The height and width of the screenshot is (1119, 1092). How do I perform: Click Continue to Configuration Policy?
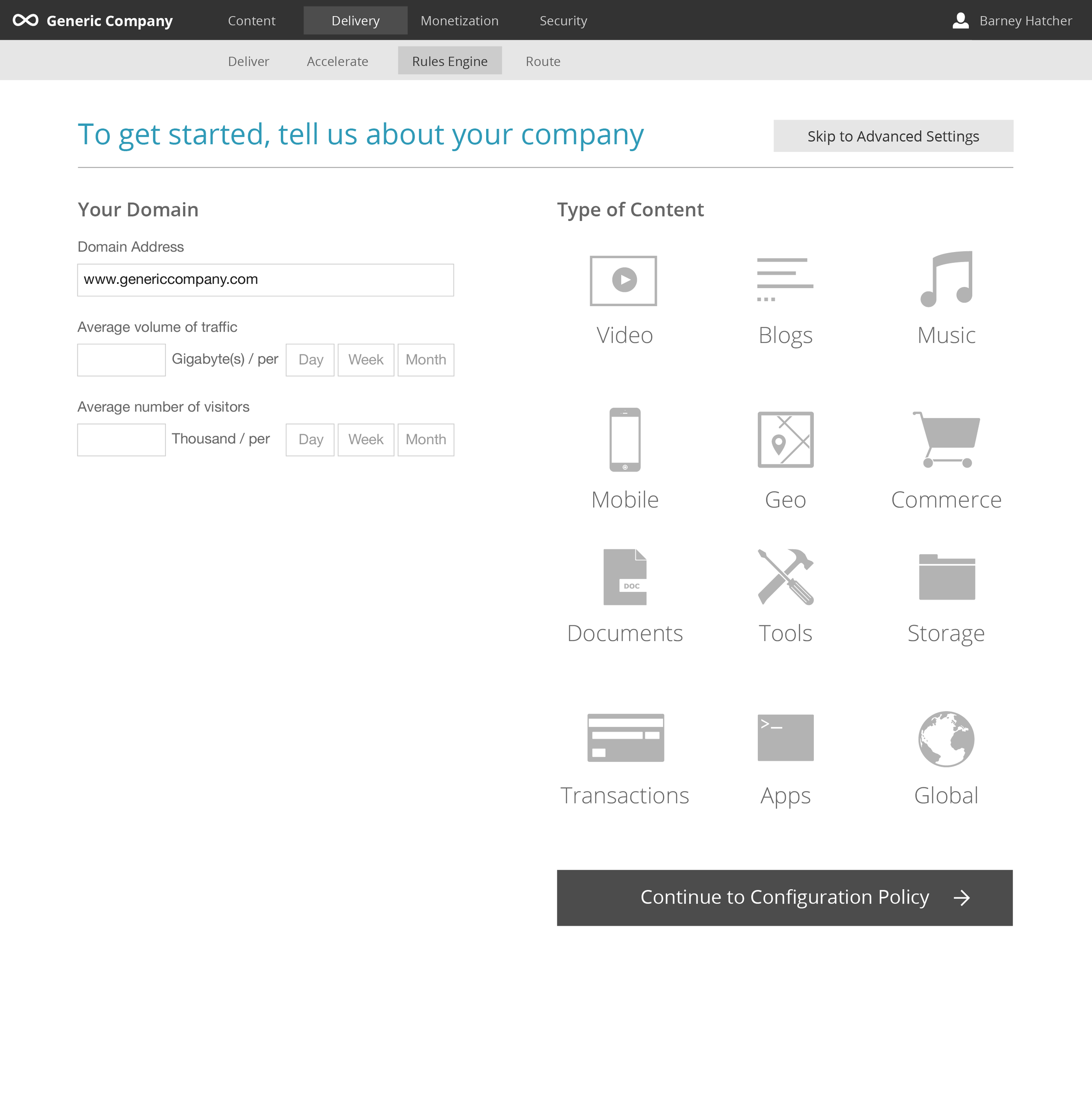(784, 898)
